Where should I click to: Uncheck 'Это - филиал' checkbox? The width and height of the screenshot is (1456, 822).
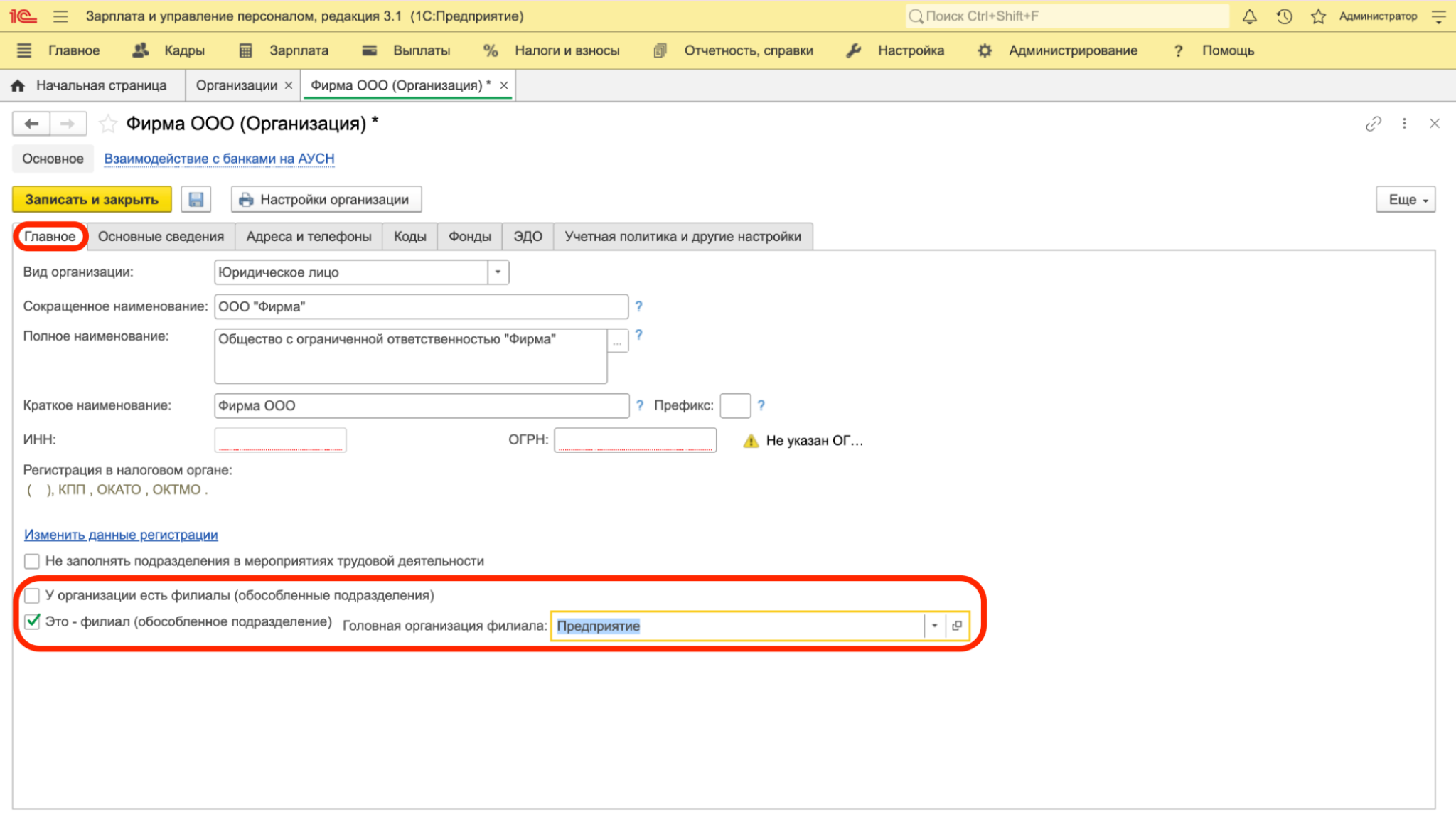32,621
